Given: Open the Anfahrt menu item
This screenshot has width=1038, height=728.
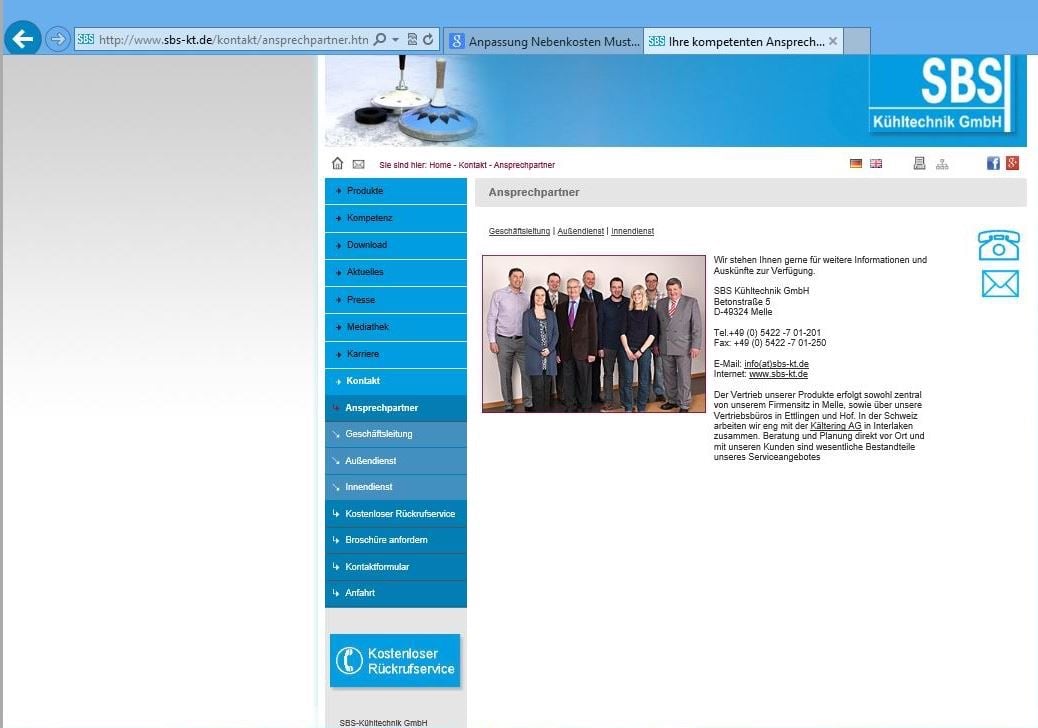Looking at the screenshot, I should 396,593.
